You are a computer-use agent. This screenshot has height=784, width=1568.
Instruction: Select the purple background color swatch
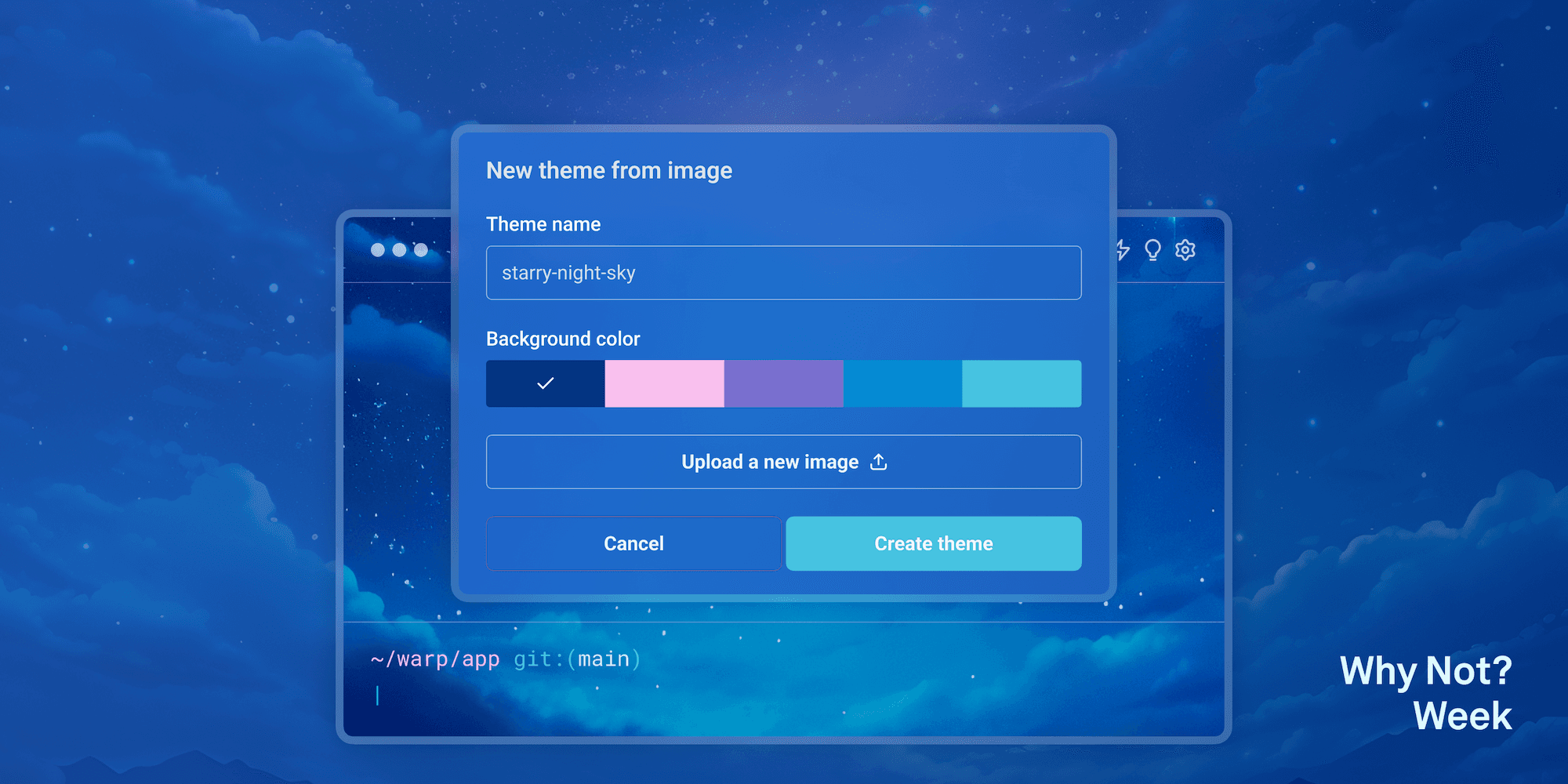pos(784,383)
